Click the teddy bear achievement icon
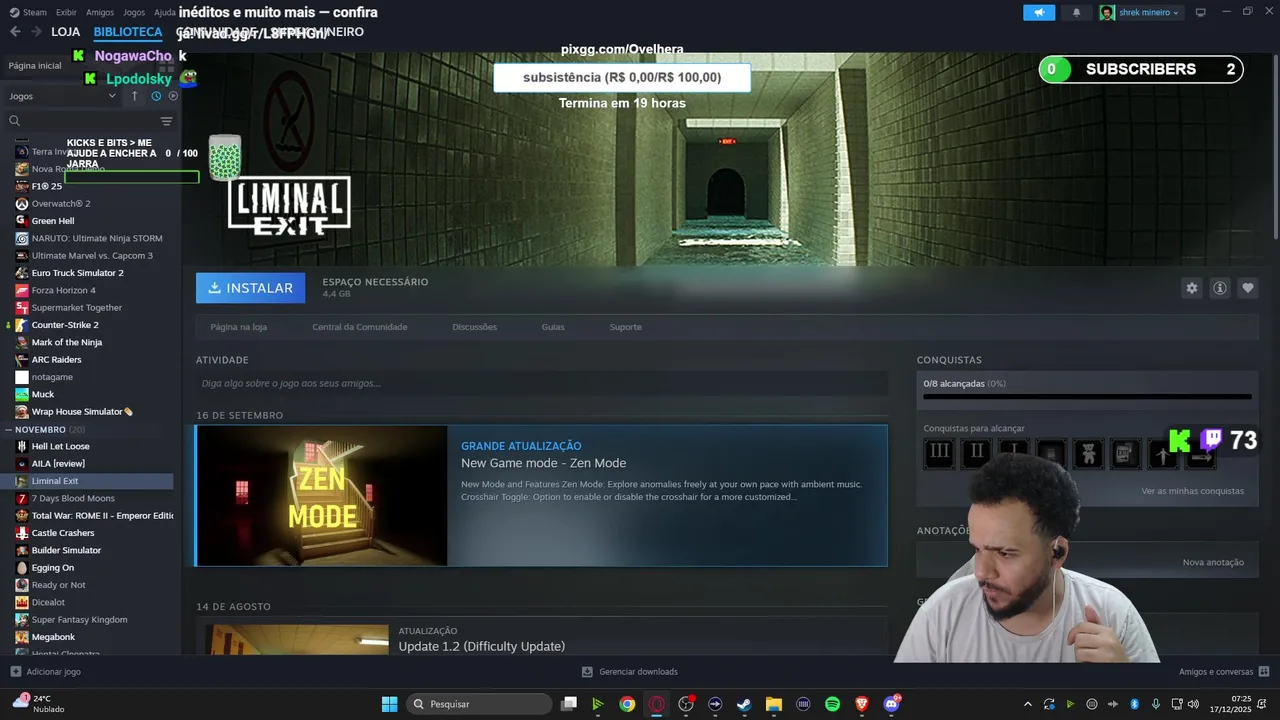The height and width of the screenshot is (720, 1280). (x=1088, y=453)
